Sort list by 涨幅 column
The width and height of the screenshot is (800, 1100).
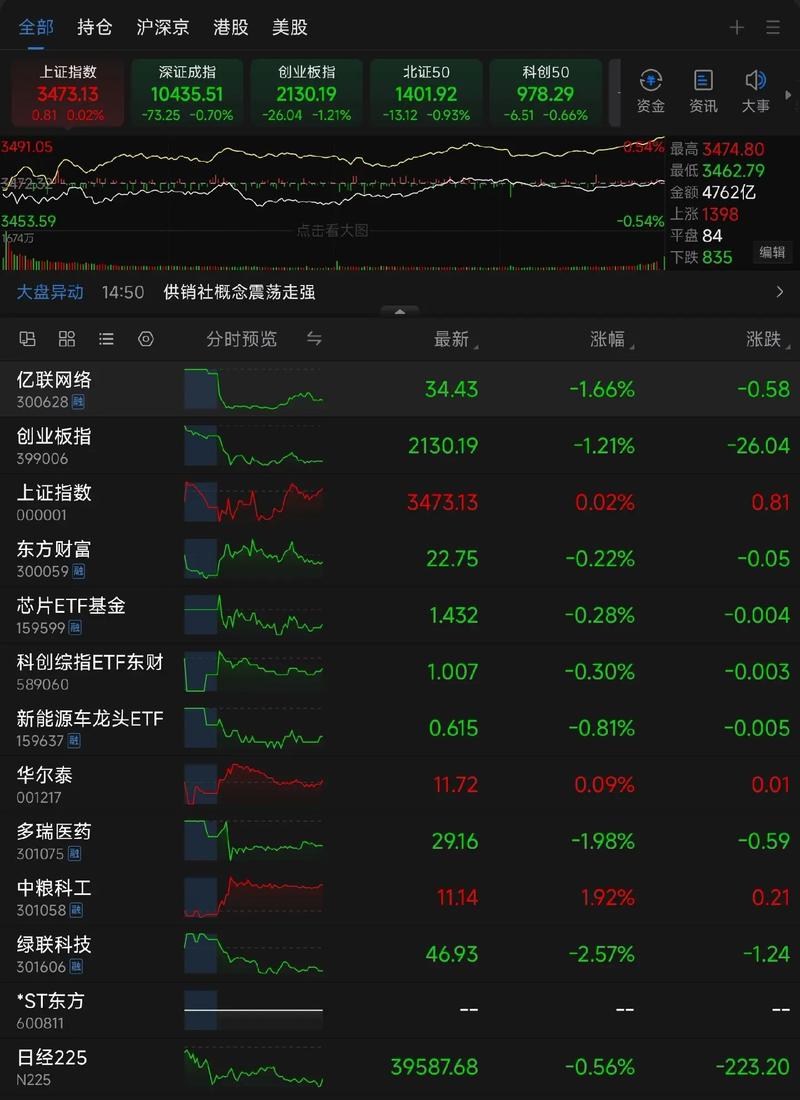tap(608, 340)
